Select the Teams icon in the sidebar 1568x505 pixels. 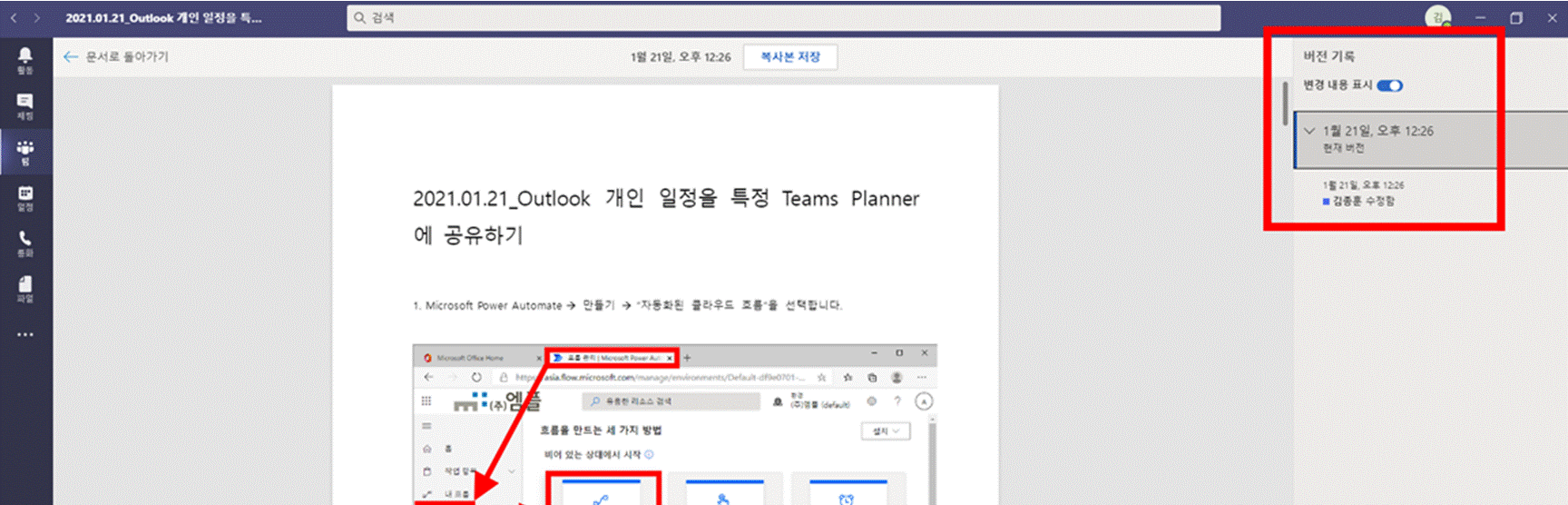coord(25,152)
